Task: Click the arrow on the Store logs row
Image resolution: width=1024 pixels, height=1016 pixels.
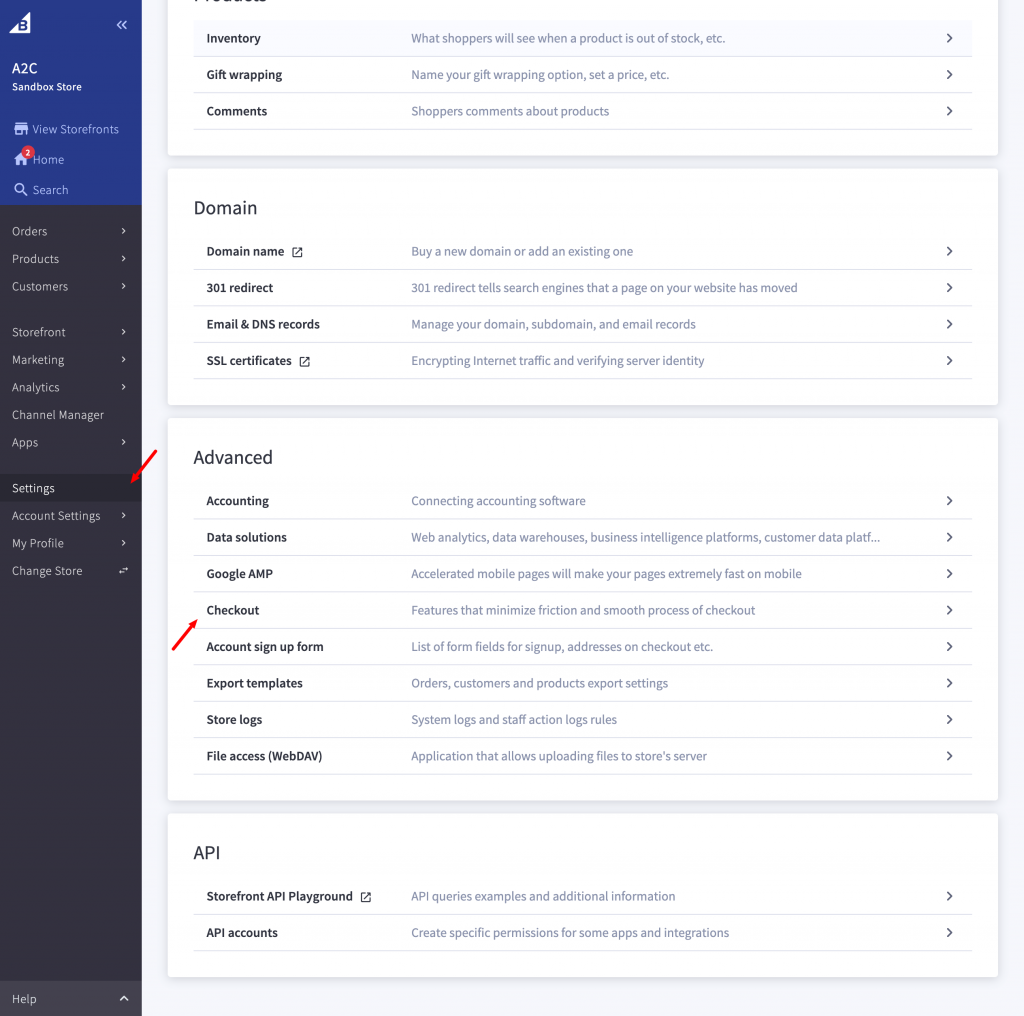Action: [949, 720]
